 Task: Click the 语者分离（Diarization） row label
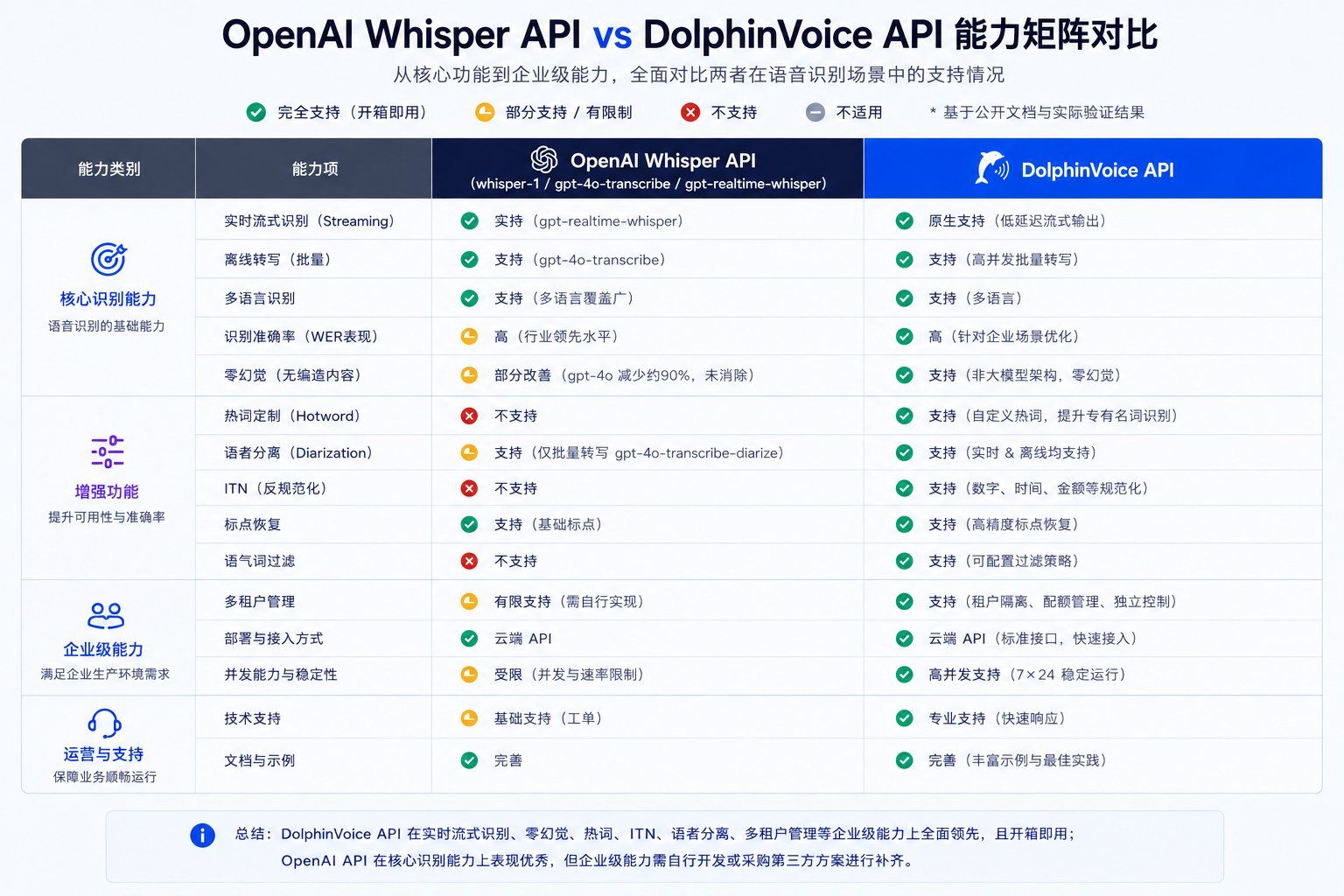[x=298, y=452]
